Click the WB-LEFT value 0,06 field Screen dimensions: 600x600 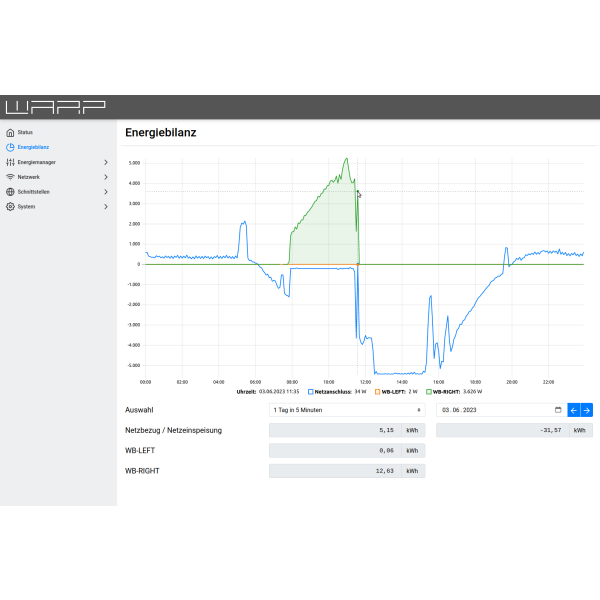pos(335,451)
